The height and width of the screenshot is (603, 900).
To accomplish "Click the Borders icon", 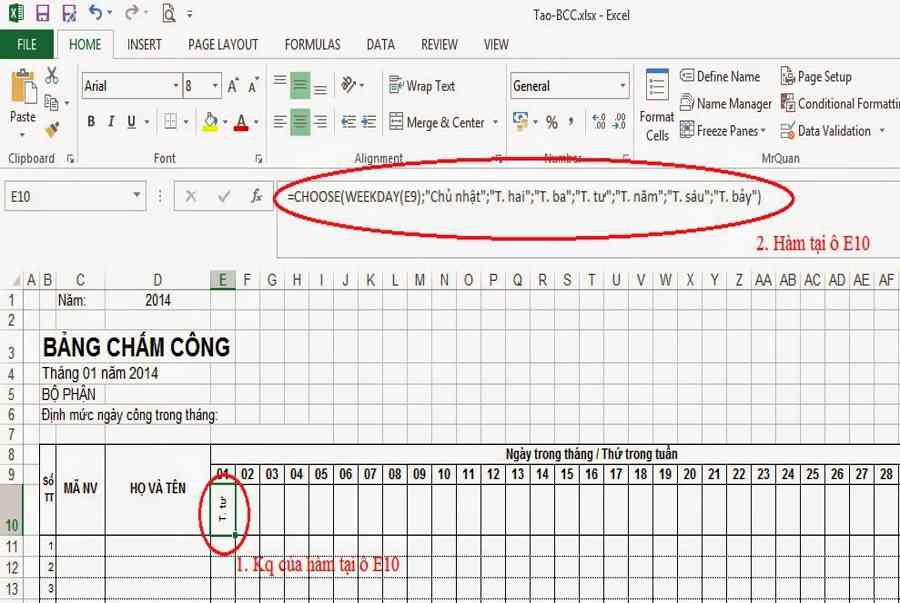I will [x=170, y=122].
